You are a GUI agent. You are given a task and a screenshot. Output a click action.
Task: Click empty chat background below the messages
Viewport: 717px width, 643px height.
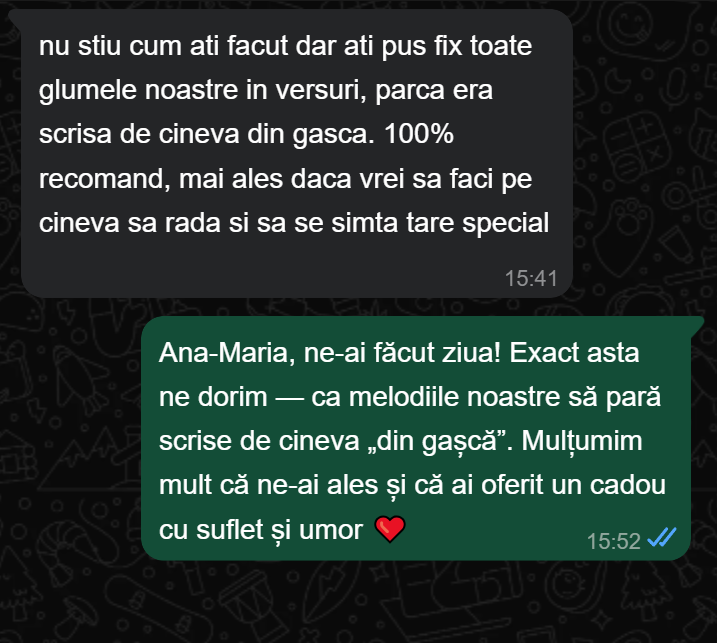[358, 604]
